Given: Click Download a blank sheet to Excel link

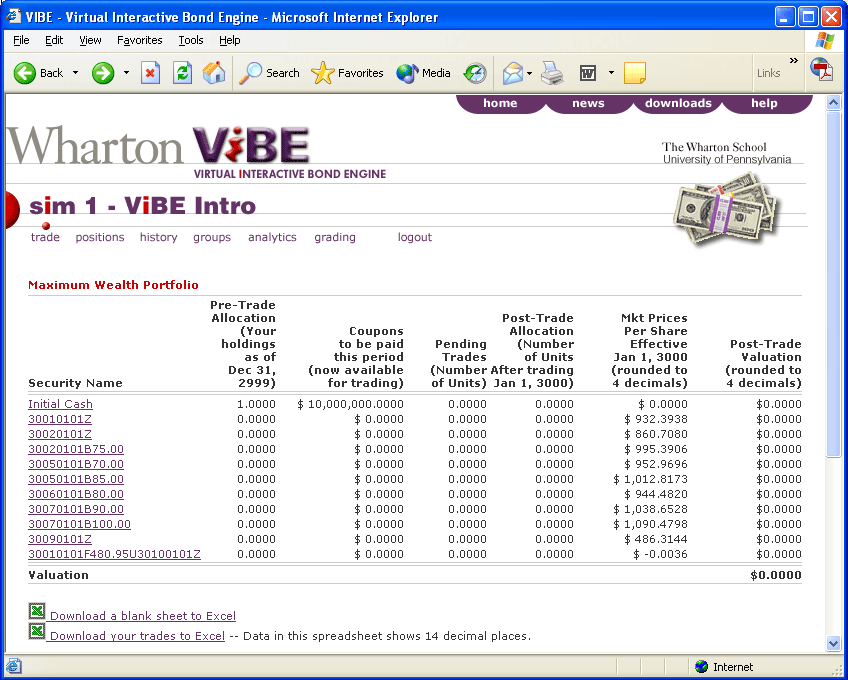Looking at the screenshot, I should tap(143, 616).
